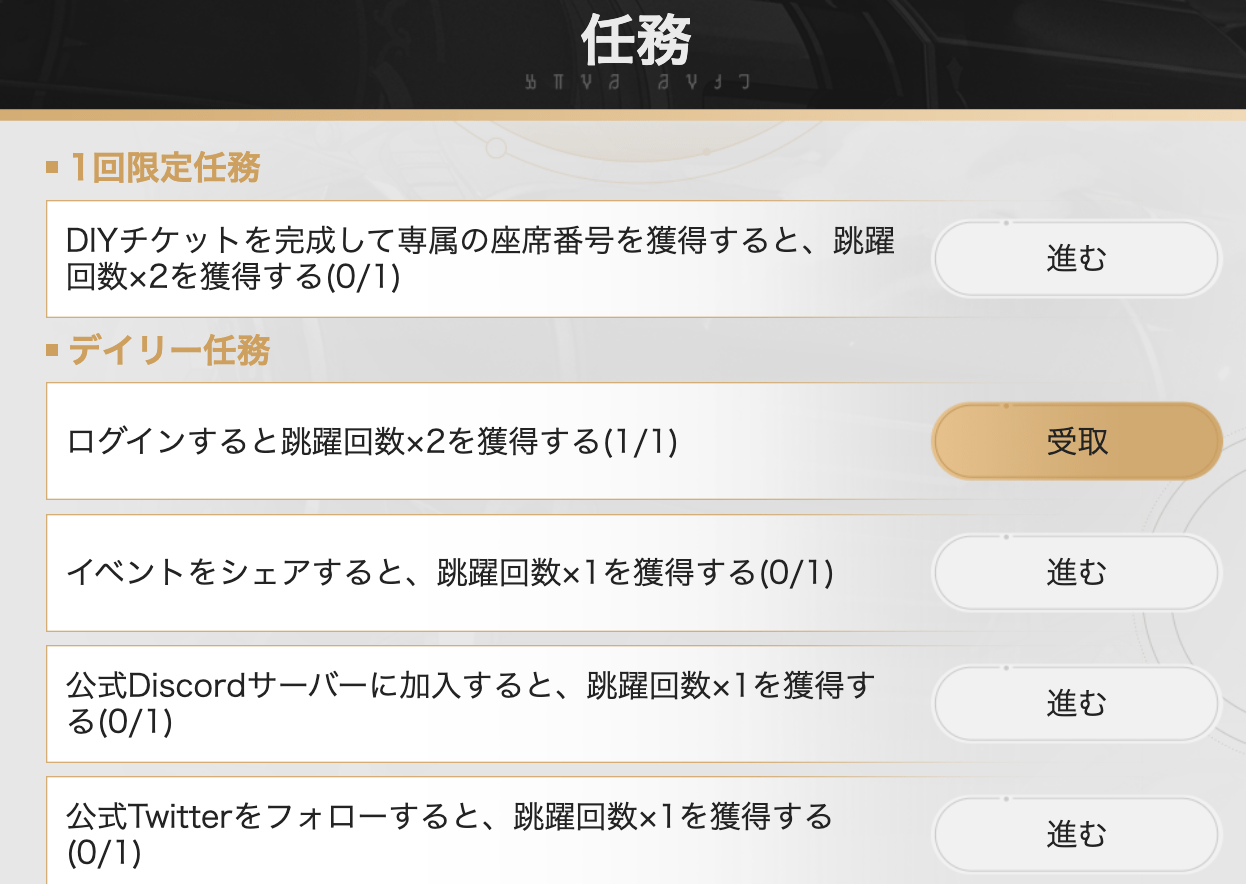Click the (0/1) counter on share task
The height and width of the screenshot is (884, 1246).
coord(796,573)
